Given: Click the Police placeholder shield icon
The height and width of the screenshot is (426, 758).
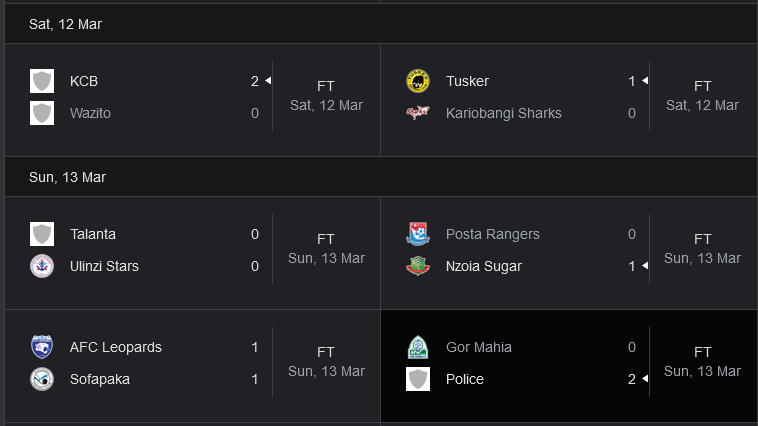Looking at the screenshot, I should (418, 379).
